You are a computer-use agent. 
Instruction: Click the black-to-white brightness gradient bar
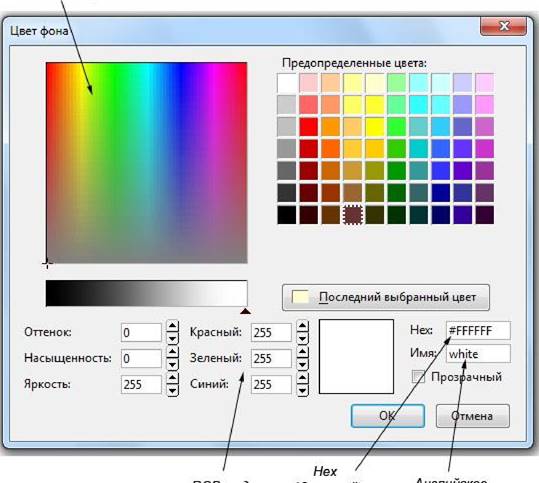pyautogui.click(x=146, y=293)
